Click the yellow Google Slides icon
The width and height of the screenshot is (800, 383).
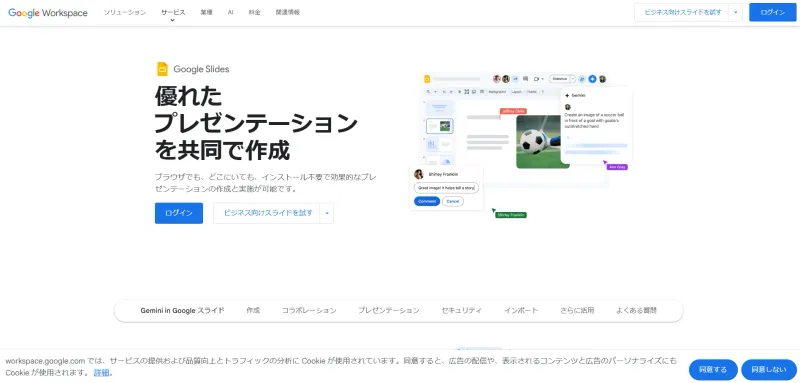pyautogui.click(x=162, y=69)
